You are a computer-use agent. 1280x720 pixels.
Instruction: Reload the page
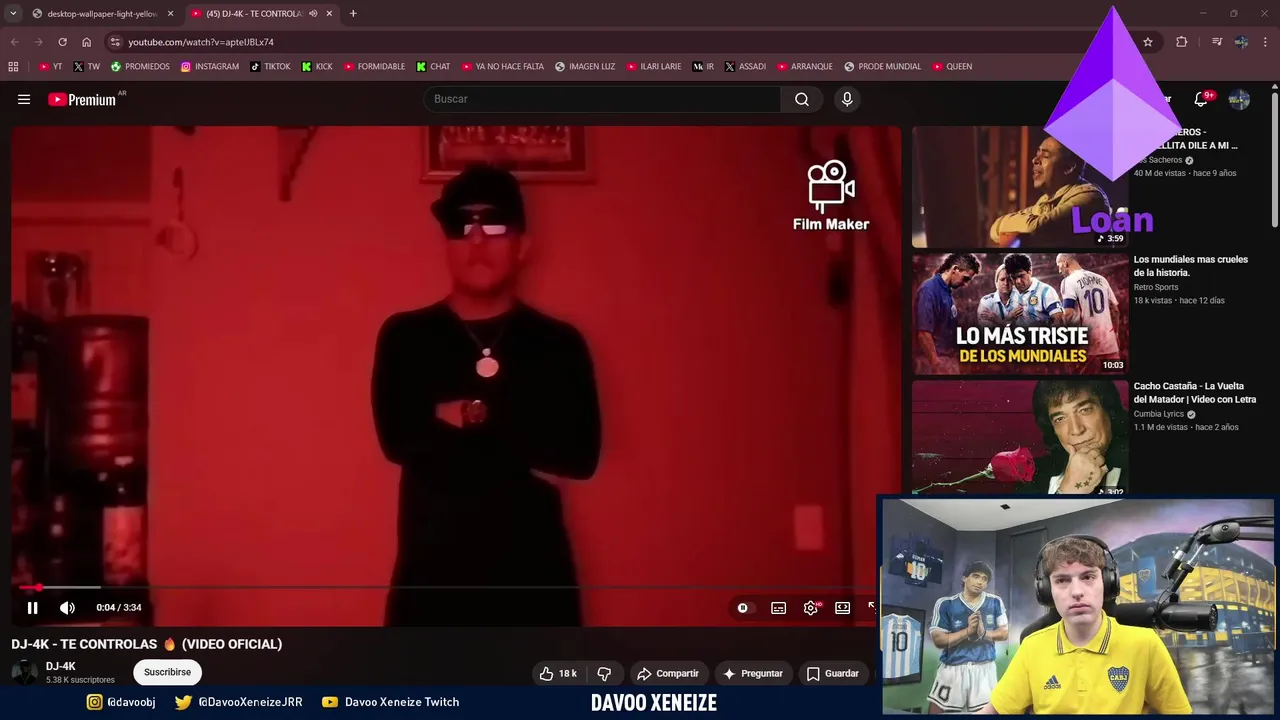(62, 42)
